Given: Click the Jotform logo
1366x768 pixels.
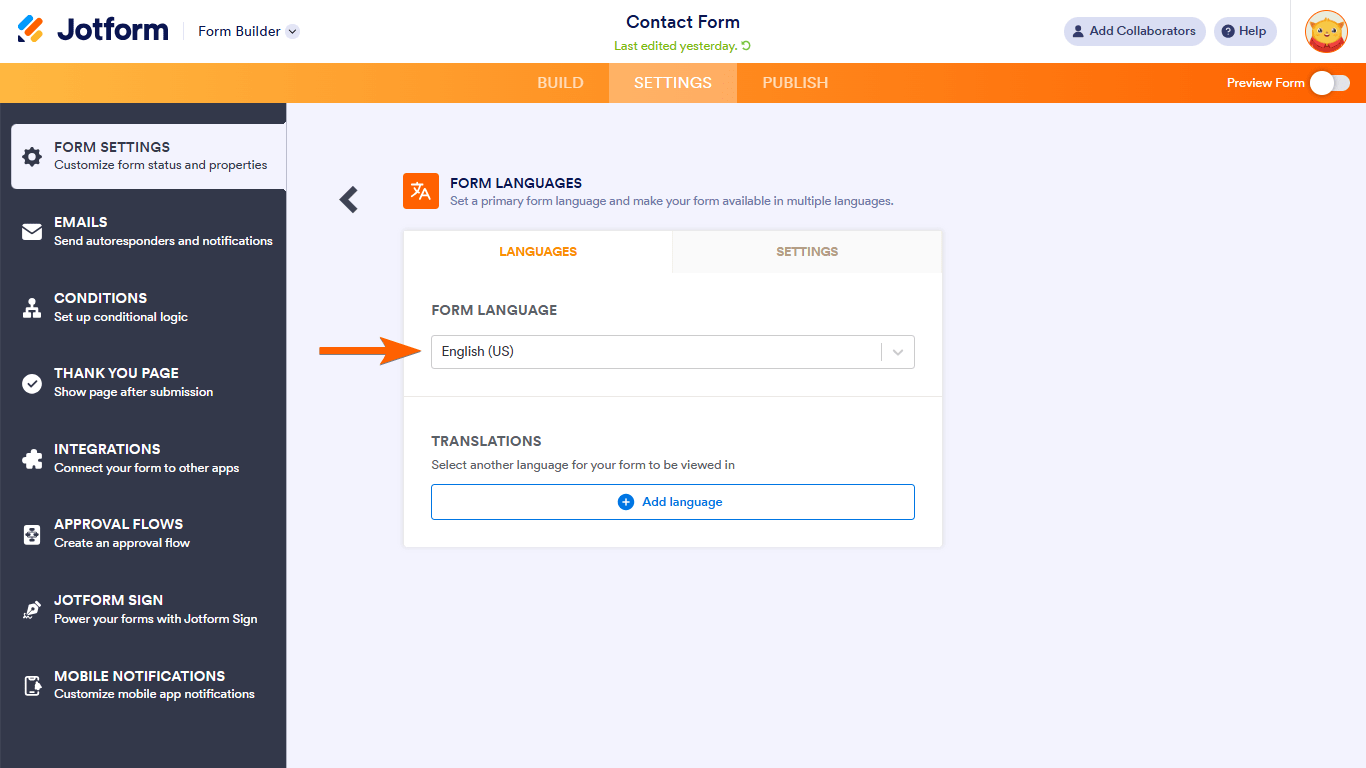Looking at the screenshot, I should point(93,30).
